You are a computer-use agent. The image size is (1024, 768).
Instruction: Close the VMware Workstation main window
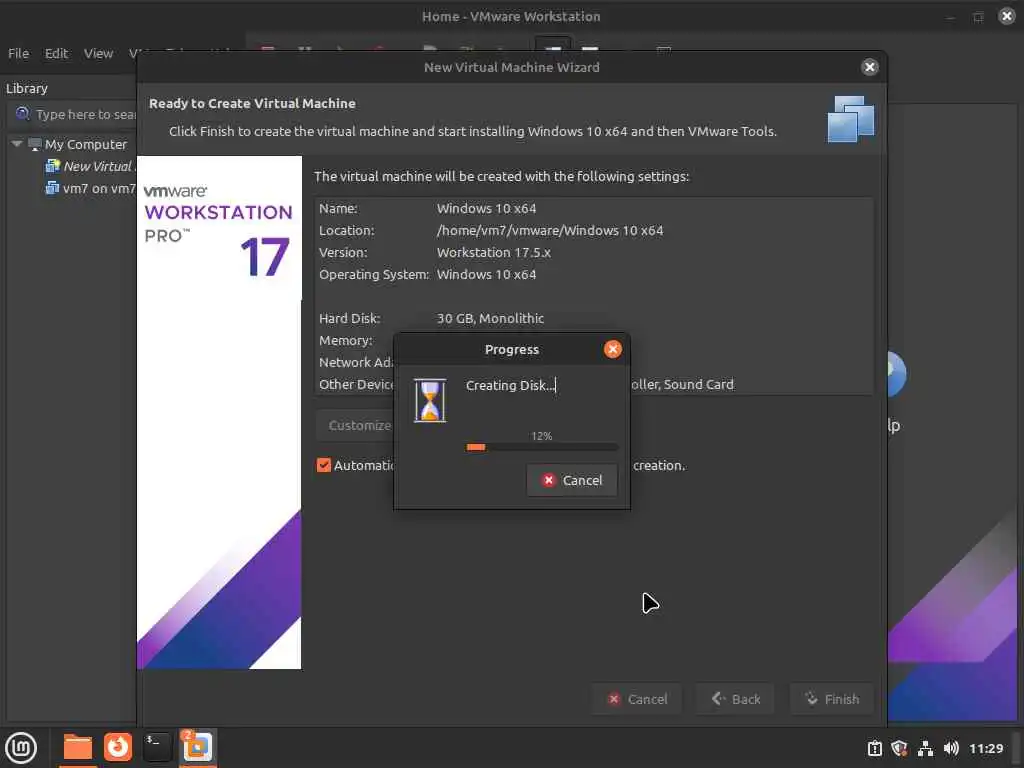pos(1006,16)
